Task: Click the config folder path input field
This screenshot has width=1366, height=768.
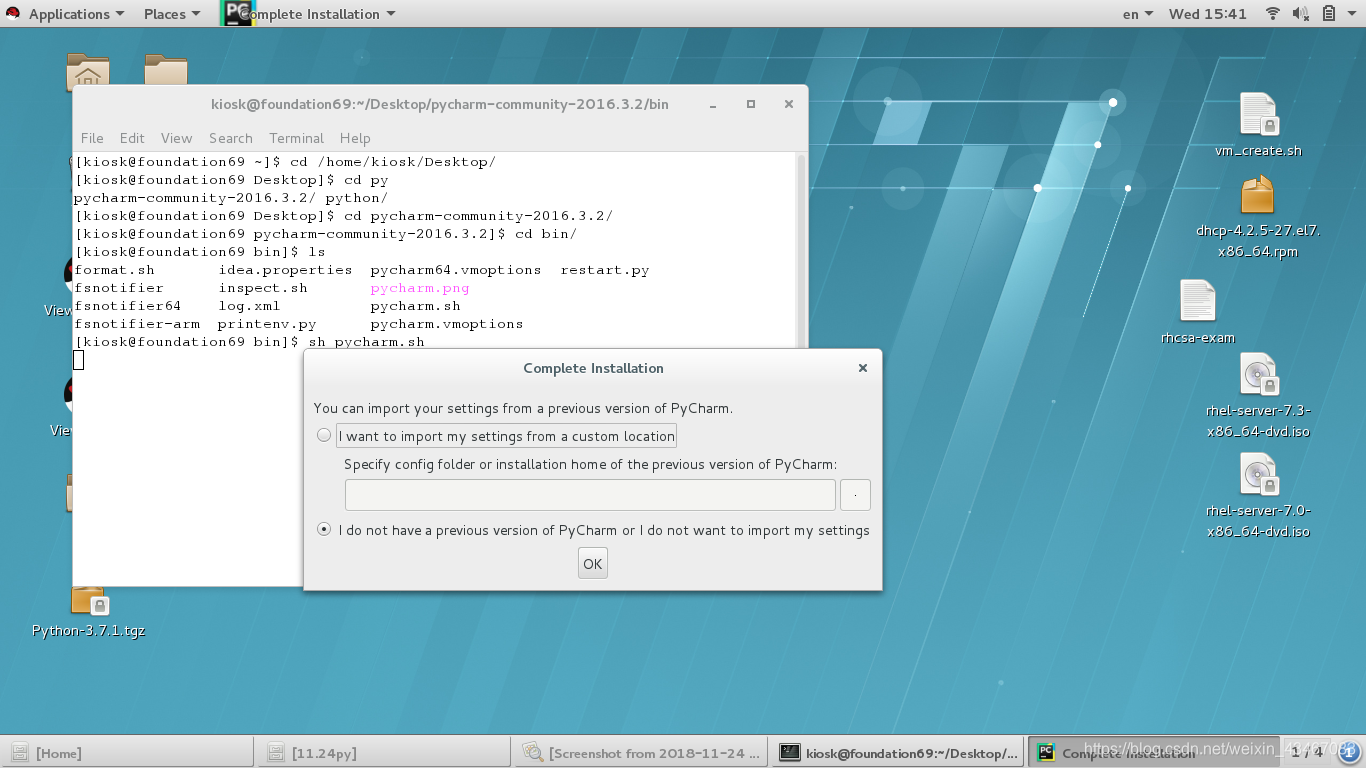Action: (590, 495)
